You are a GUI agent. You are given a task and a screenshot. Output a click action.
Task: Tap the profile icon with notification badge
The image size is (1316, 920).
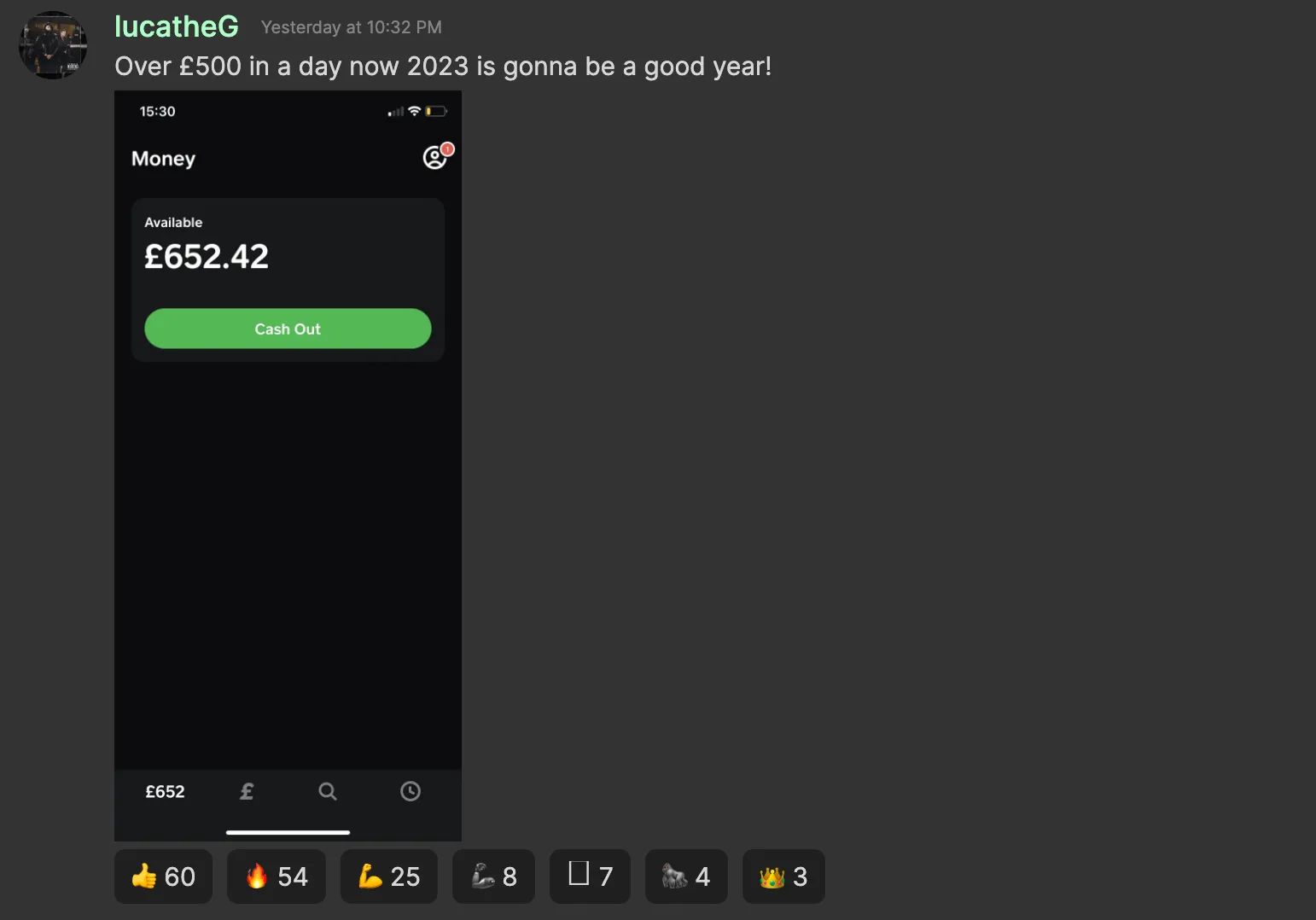[437, 156]
